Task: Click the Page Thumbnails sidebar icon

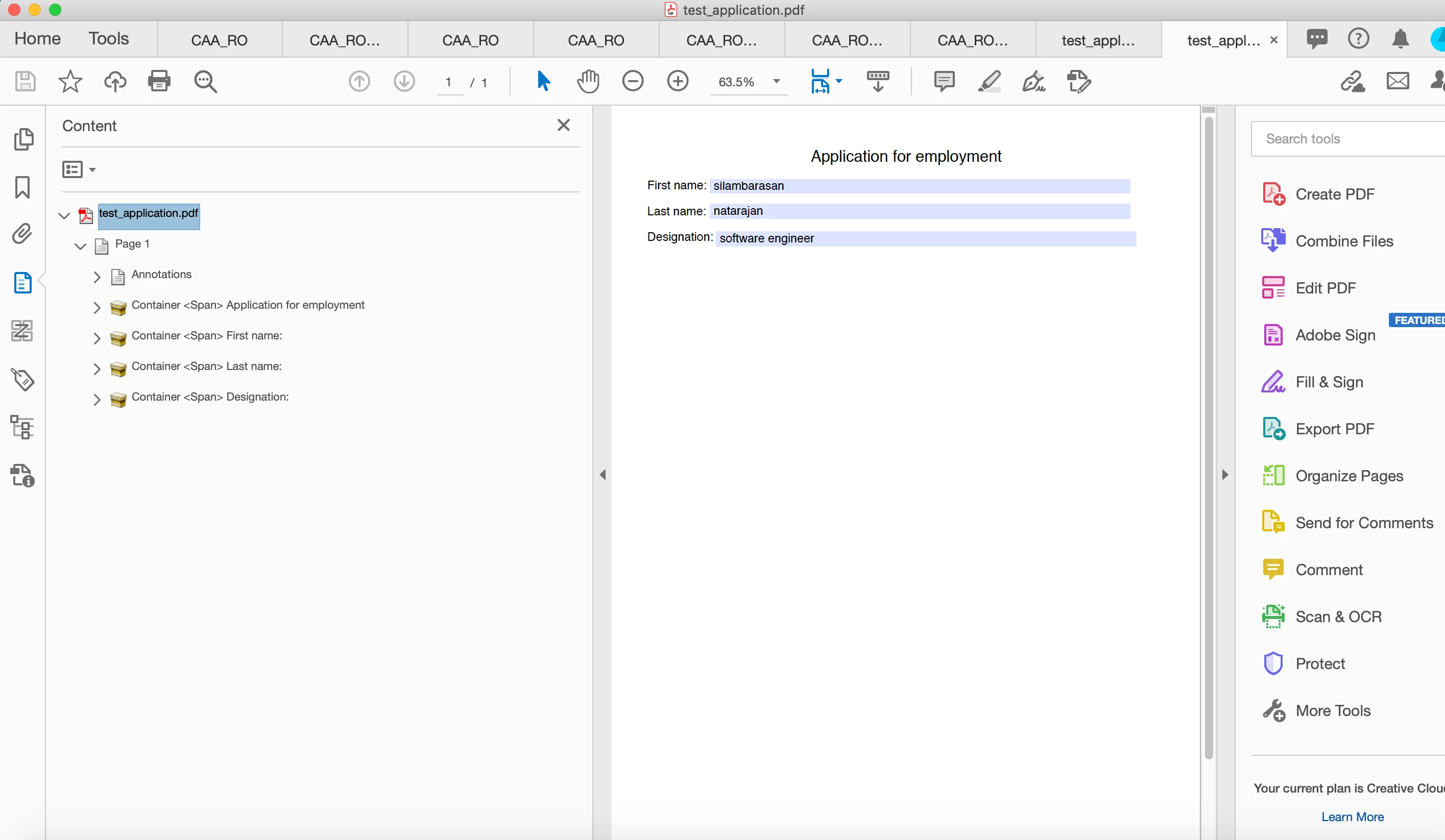Action: [x=22, y=139]
